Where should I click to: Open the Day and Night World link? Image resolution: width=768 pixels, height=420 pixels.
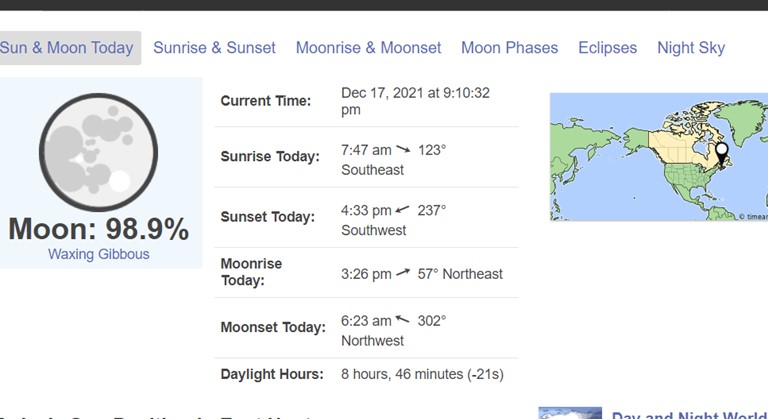[689, 415]
